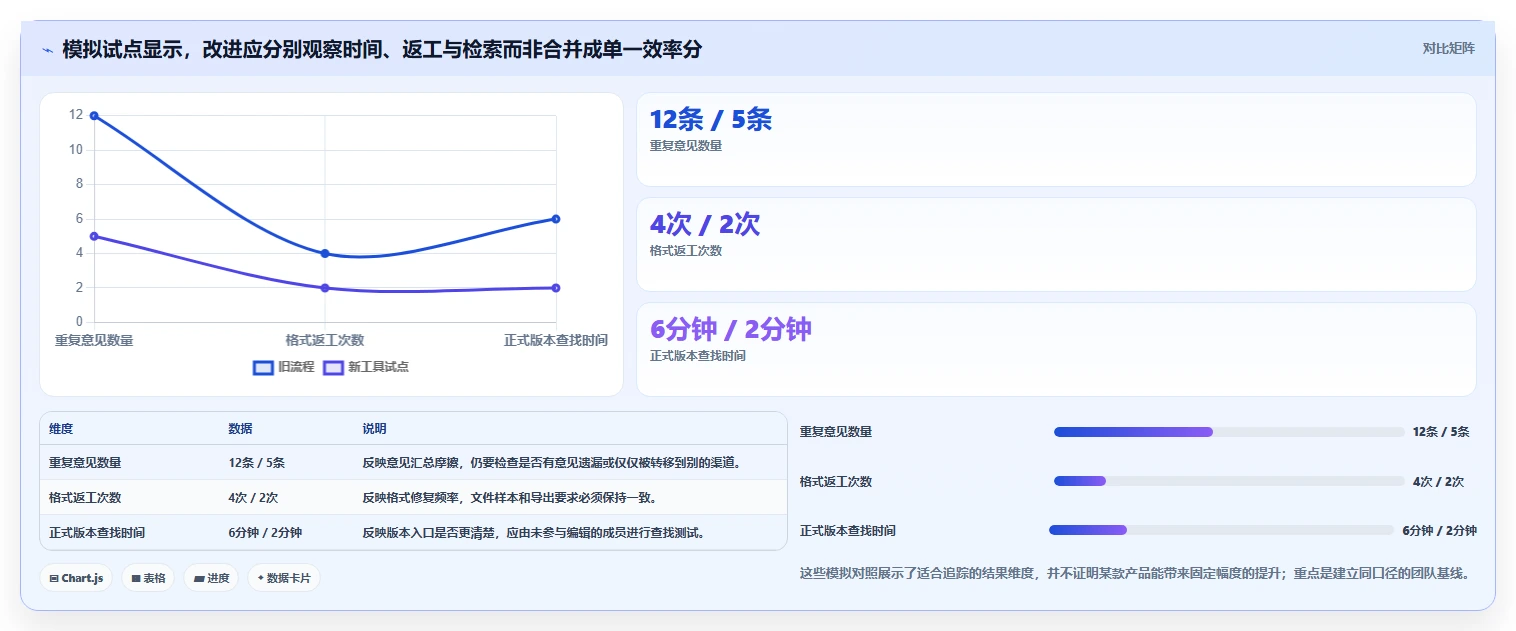Click the 维度 table column header

(x=61, y=429)
